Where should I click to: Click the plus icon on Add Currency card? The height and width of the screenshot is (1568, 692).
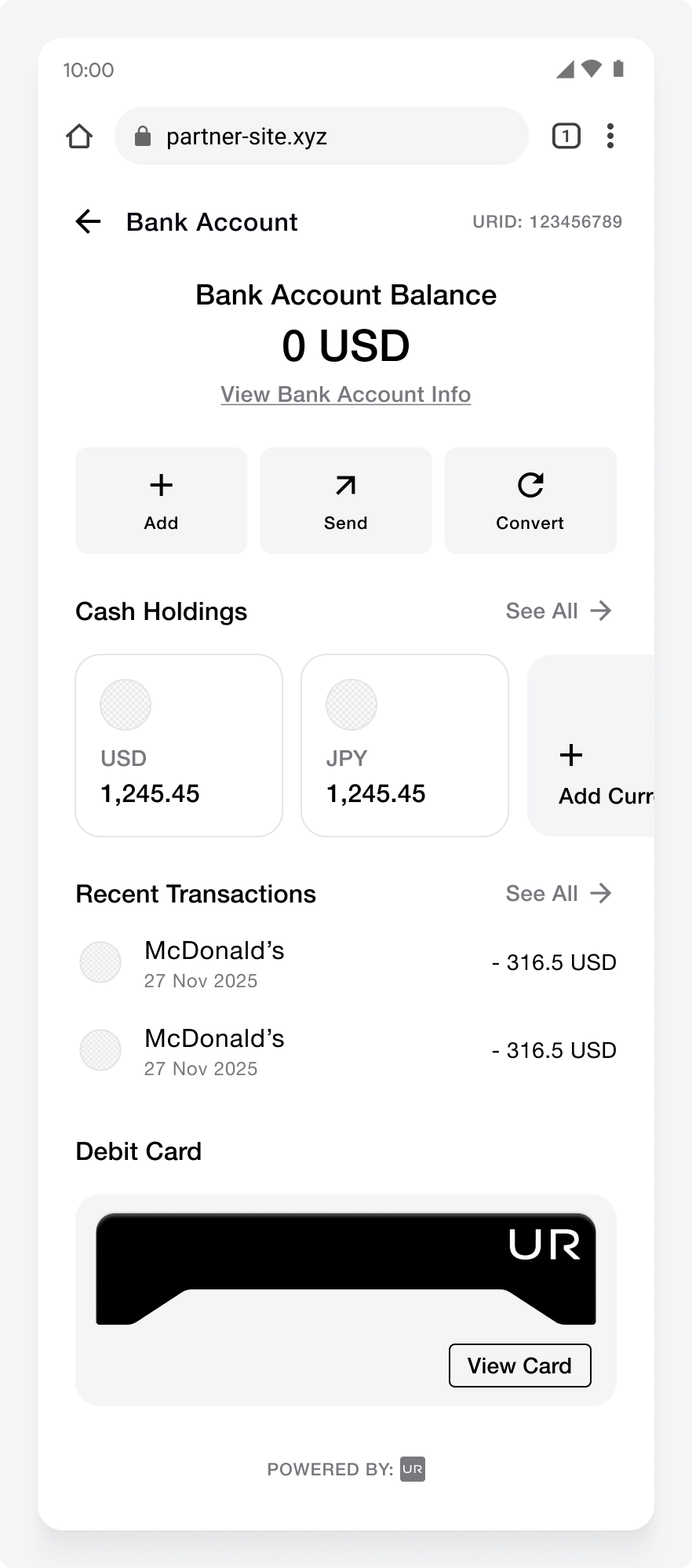(571, 755)
